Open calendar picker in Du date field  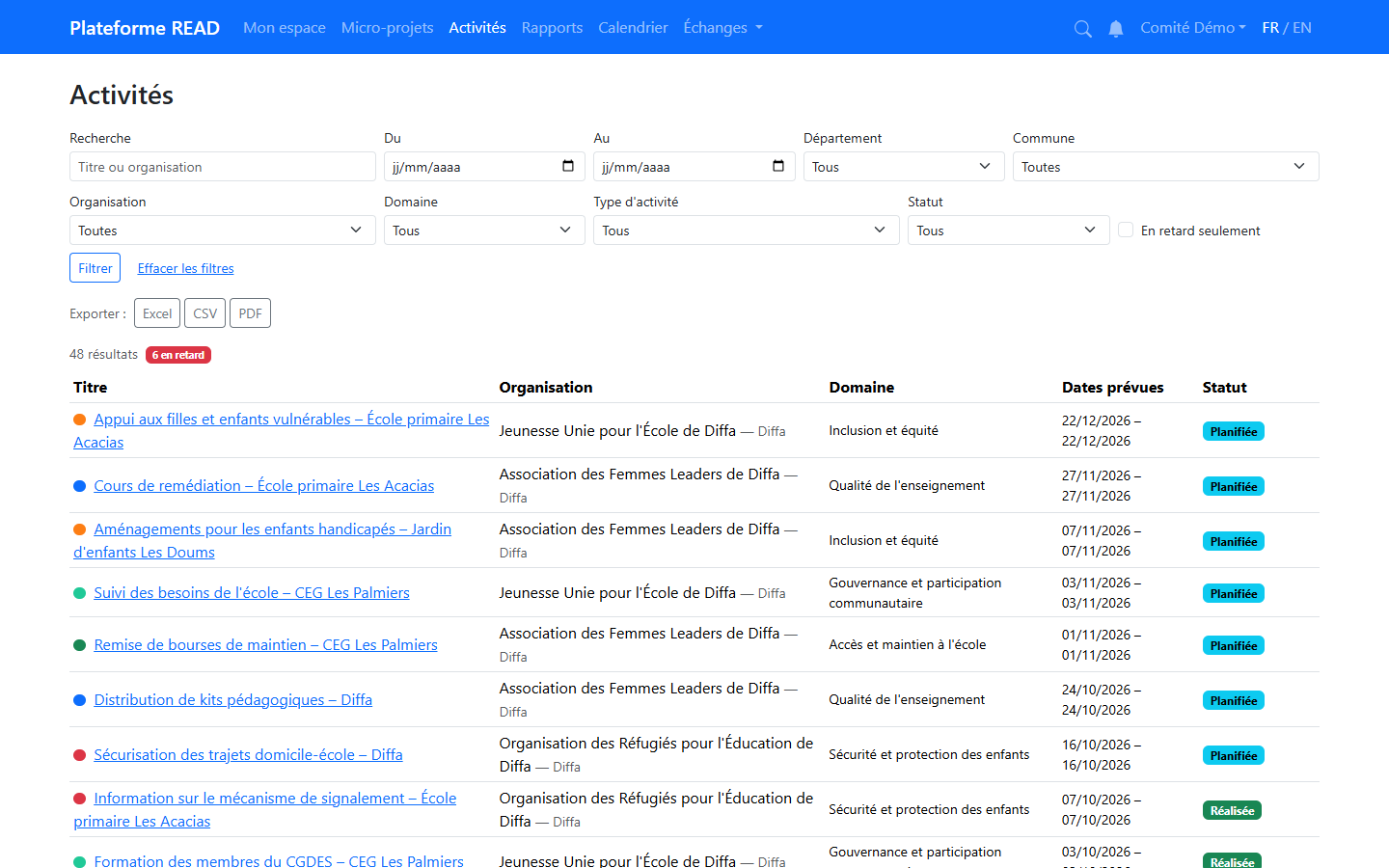click(x=568, y=166)
